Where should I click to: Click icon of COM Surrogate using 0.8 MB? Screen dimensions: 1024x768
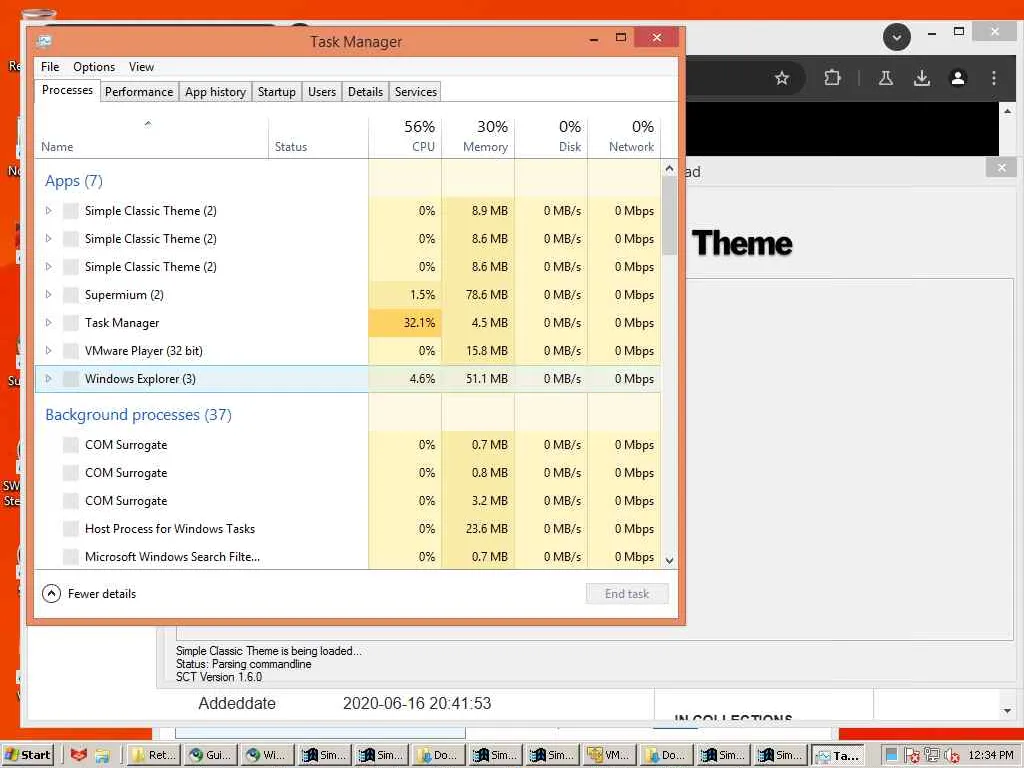click(x=71, y=473)
